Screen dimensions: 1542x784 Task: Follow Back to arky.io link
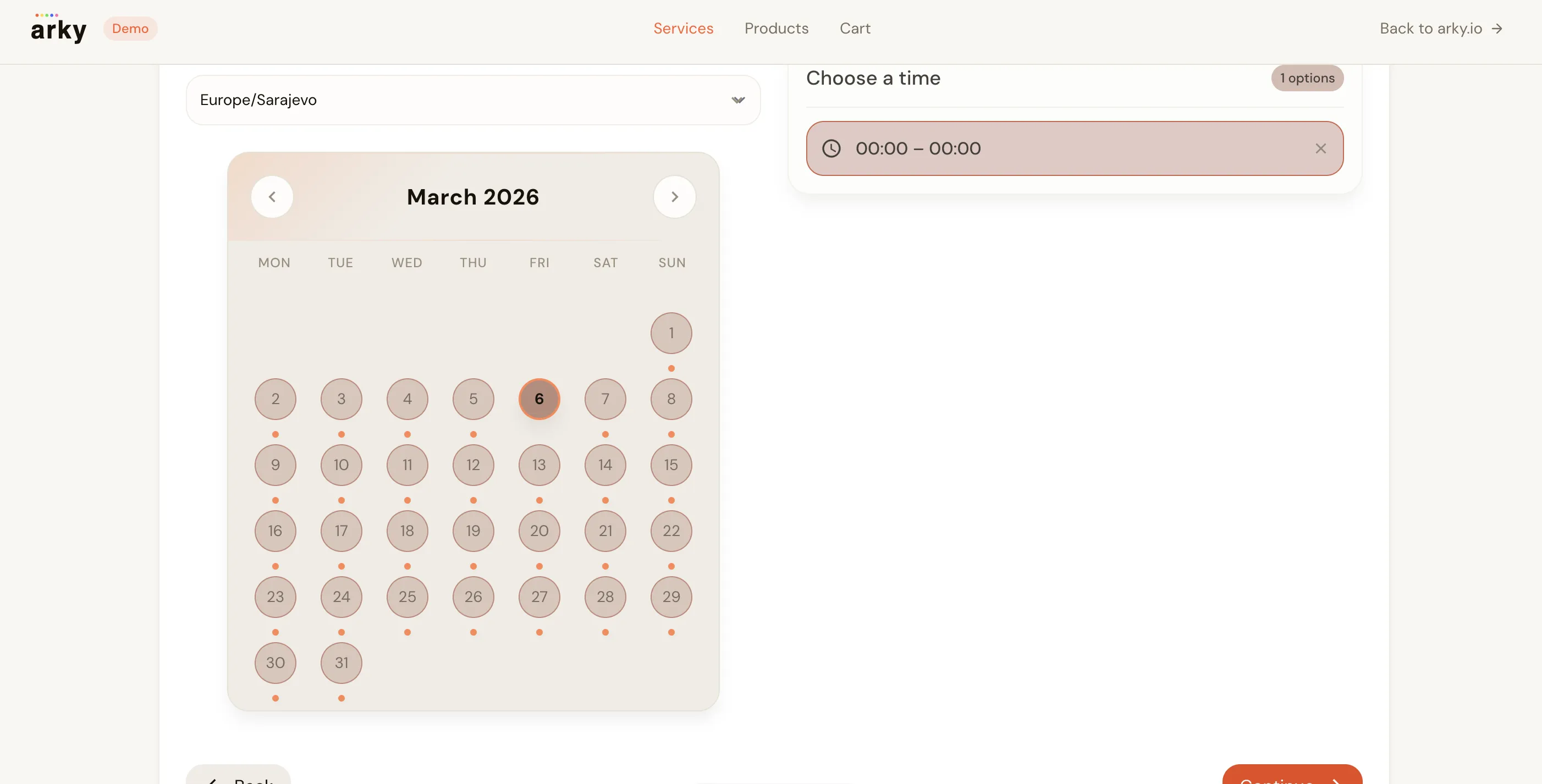(x=1430, y=29)
